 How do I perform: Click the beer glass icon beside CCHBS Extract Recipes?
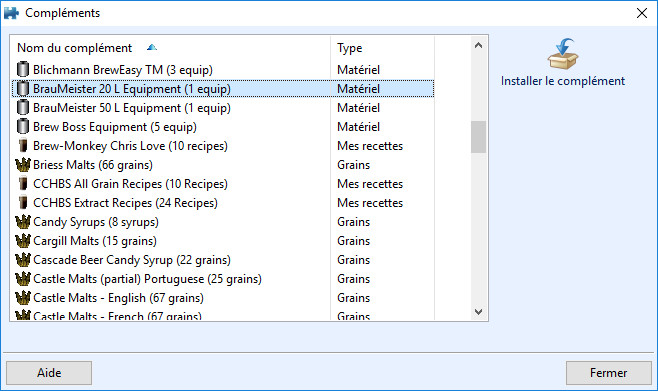(23, 203)
